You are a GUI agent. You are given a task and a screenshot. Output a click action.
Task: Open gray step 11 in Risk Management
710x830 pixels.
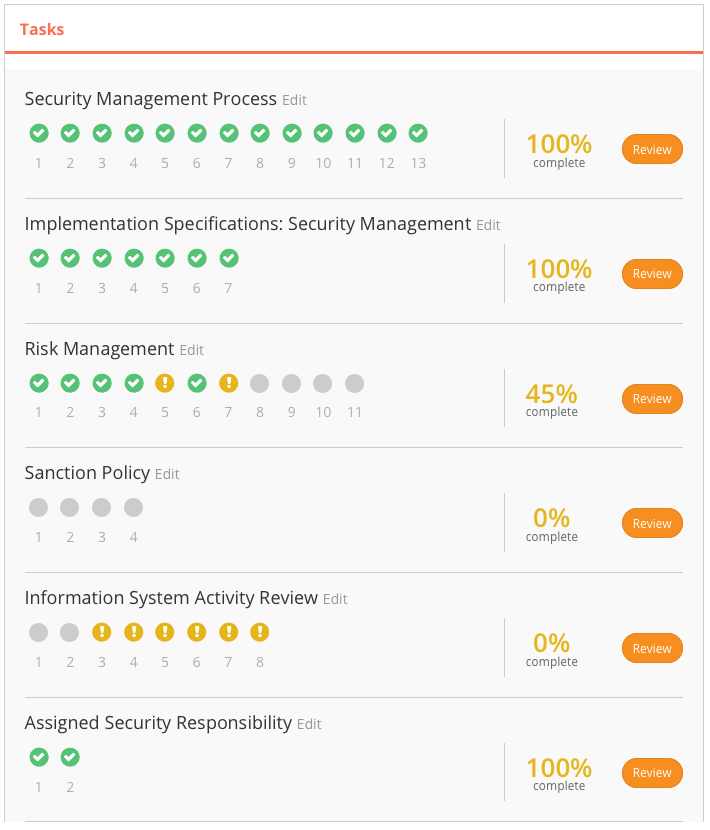click(x=354, y=383)
